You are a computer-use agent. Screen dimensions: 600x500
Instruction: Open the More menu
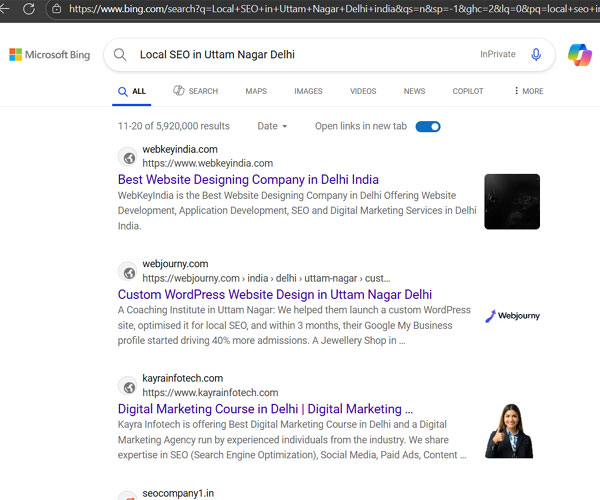click(529, 91)
